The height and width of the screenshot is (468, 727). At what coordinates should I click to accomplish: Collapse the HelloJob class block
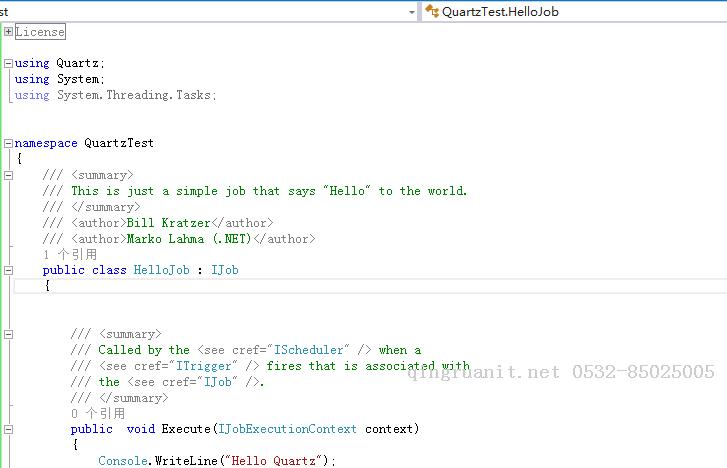coord(8,270)
